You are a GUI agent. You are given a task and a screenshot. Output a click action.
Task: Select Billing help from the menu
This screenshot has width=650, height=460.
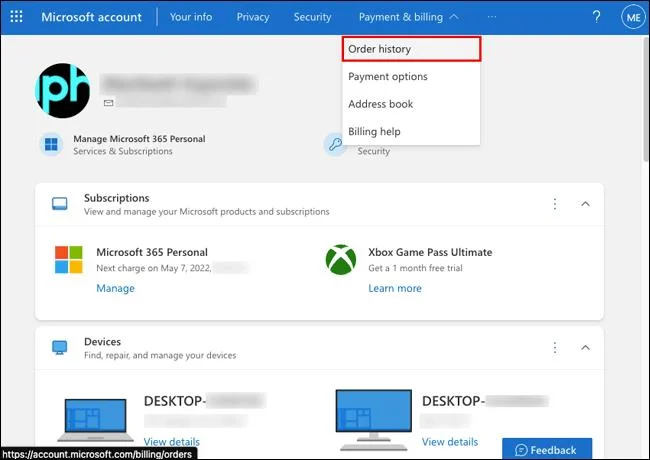[x=411, y=132]
